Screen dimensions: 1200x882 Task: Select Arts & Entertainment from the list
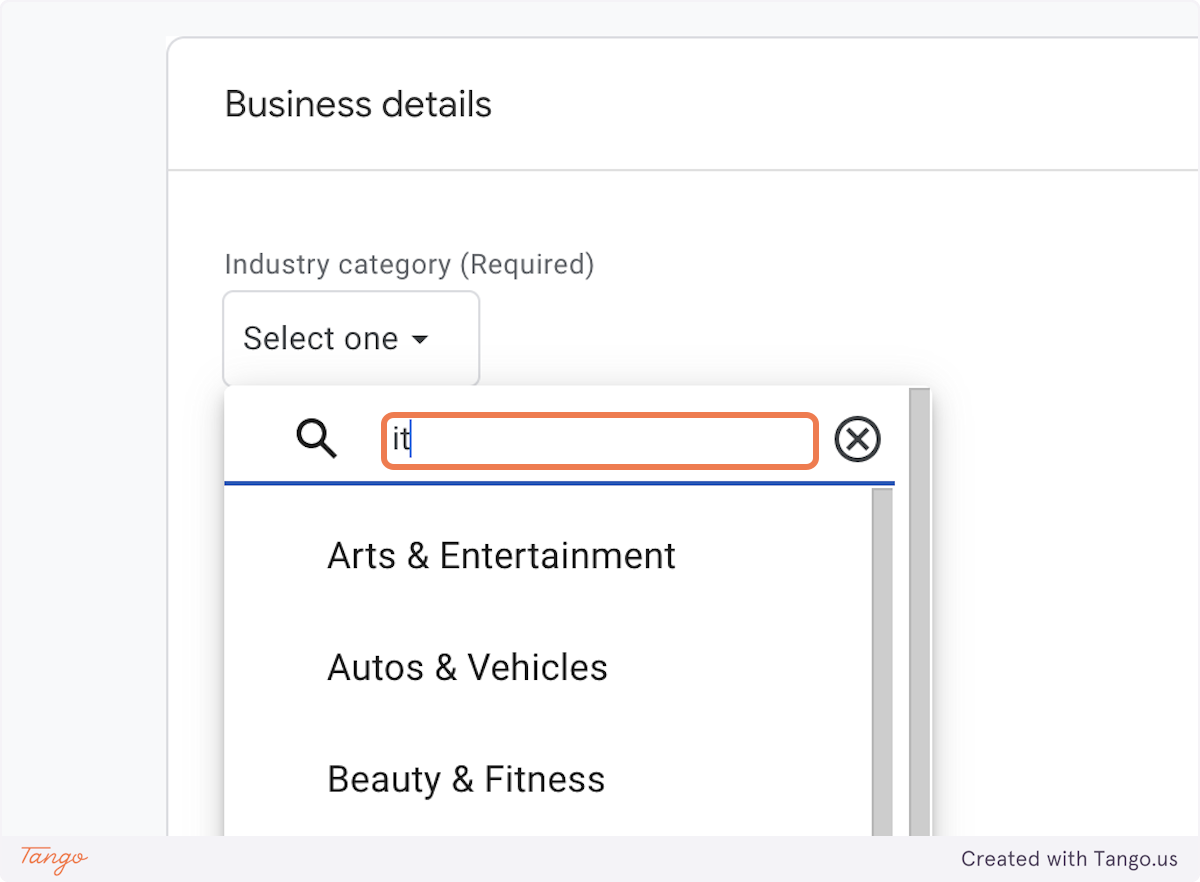(501, 556)
